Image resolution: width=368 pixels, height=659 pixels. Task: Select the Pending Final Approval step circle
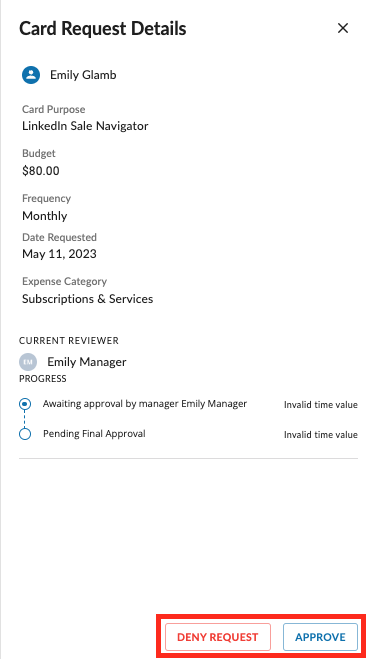pos(25,434)
